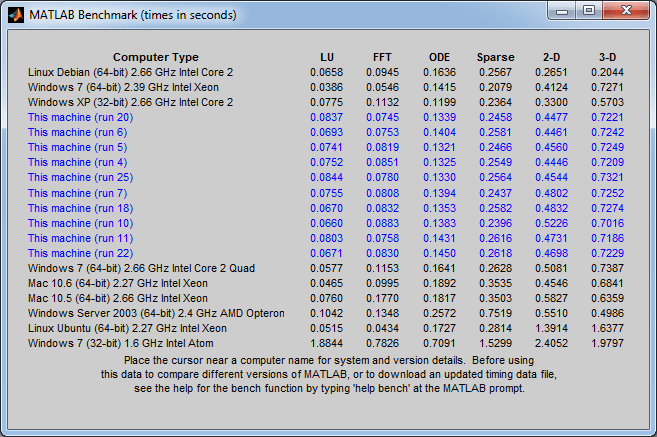Select 'This machine (run 20)' row label
Viewport: 657px width, 437px height.
pos(80,117)
